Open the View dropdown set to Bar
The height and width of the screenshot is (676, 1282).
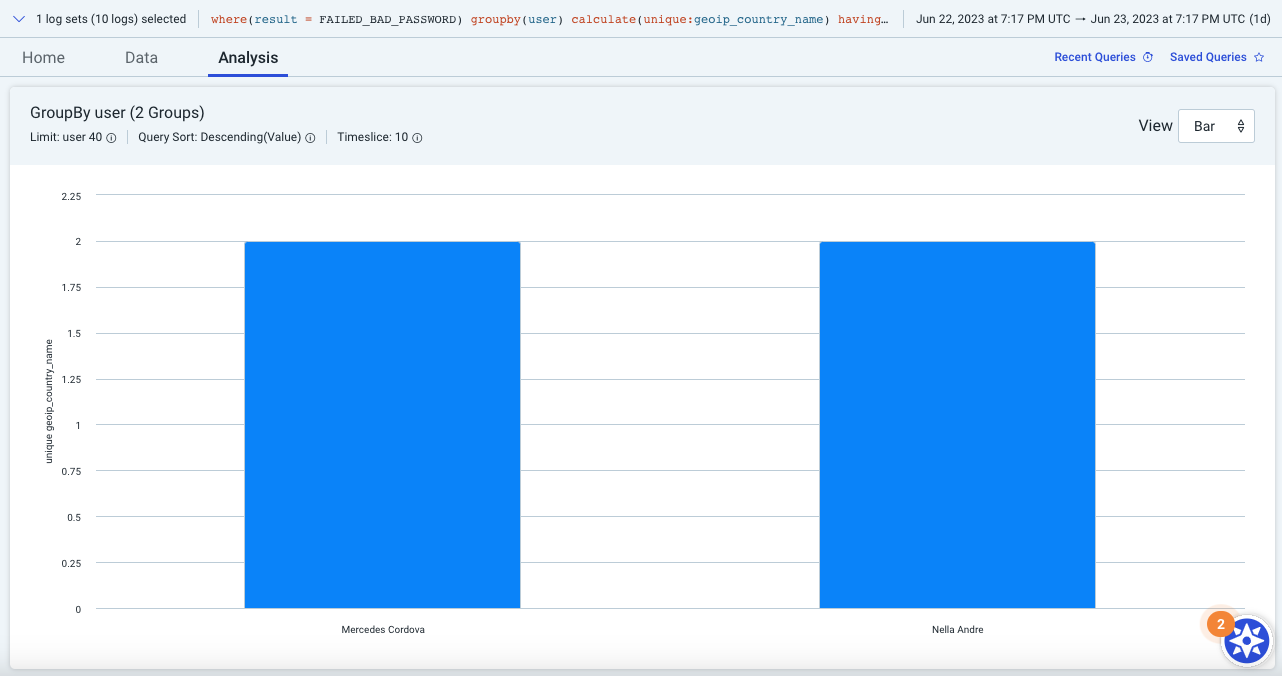point(1216,126)
